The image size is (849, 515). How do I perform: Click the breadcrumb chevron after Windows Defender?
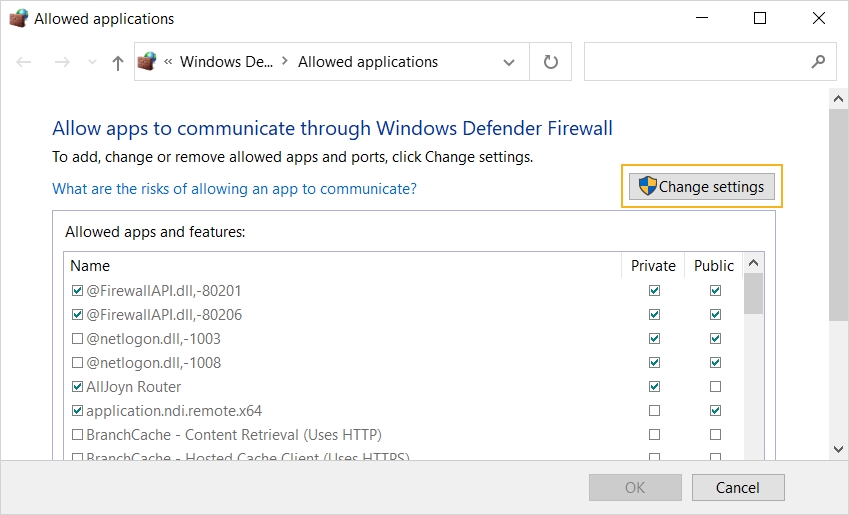pos(285,62)
